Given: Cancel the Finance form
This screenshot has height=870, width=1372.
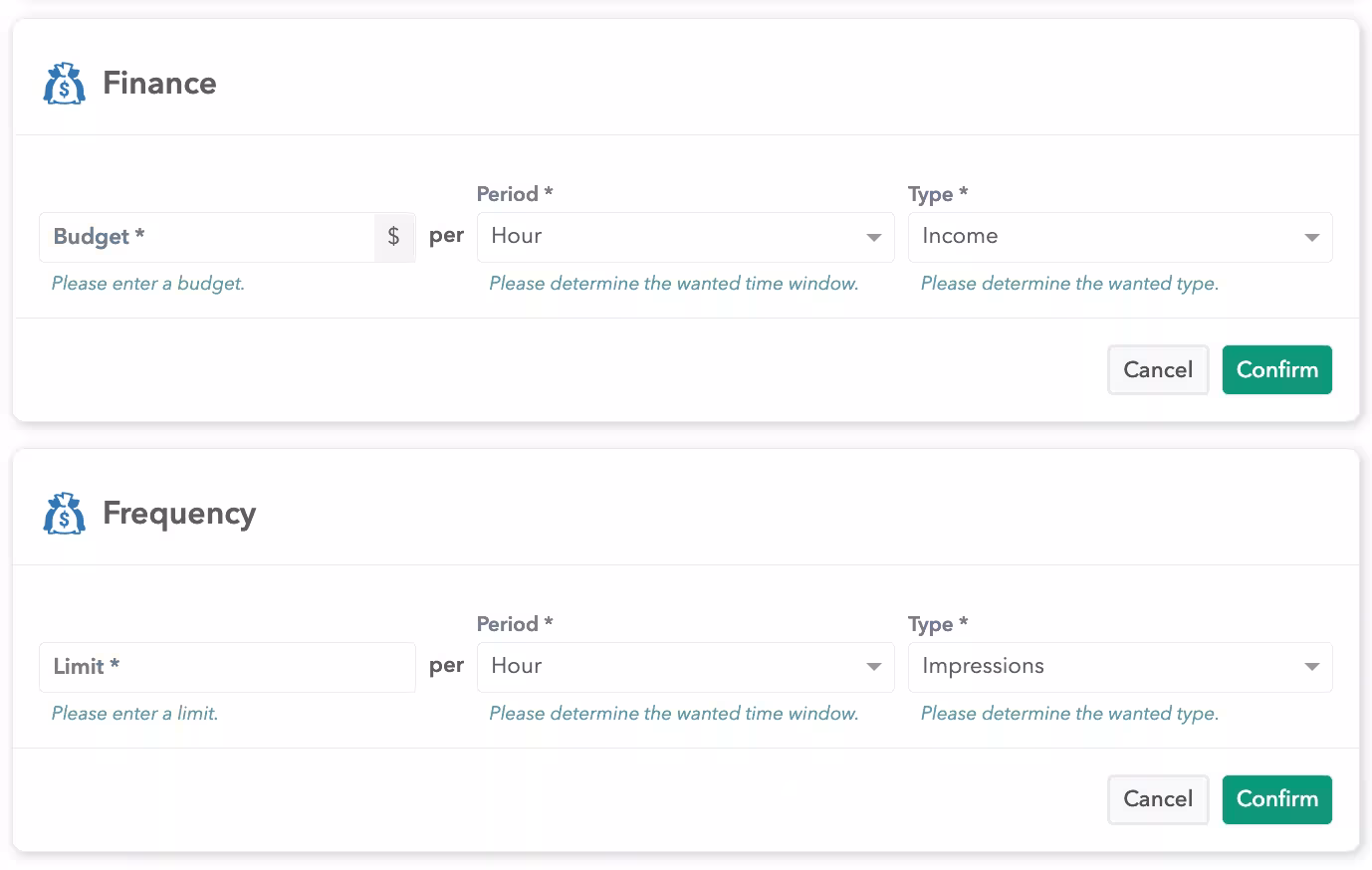Looking at the screenshot, I should 1157,370.
